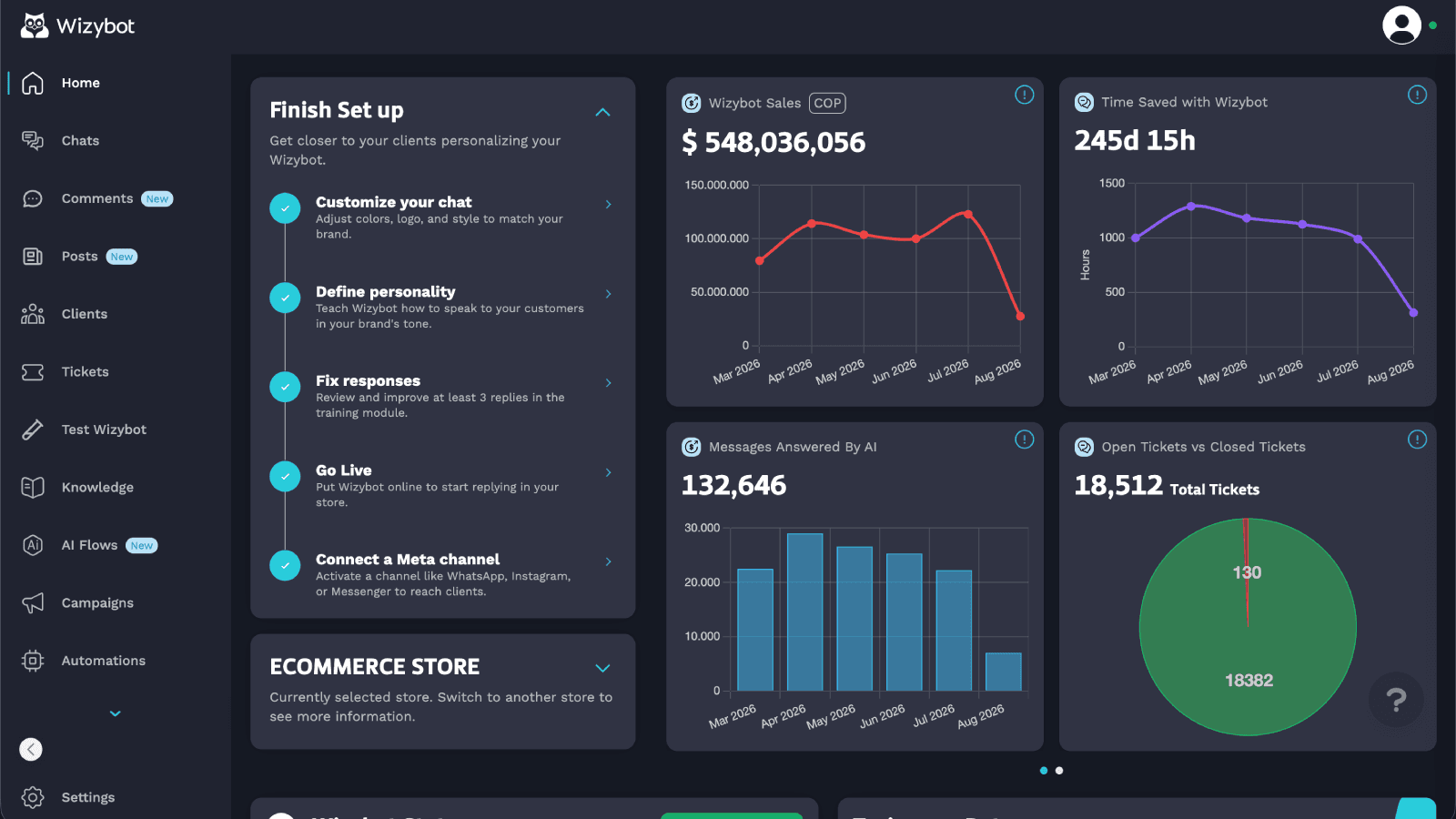Open the Automations chip icon
This screenshot has width=1456, height=819.
tap(33, 661)
